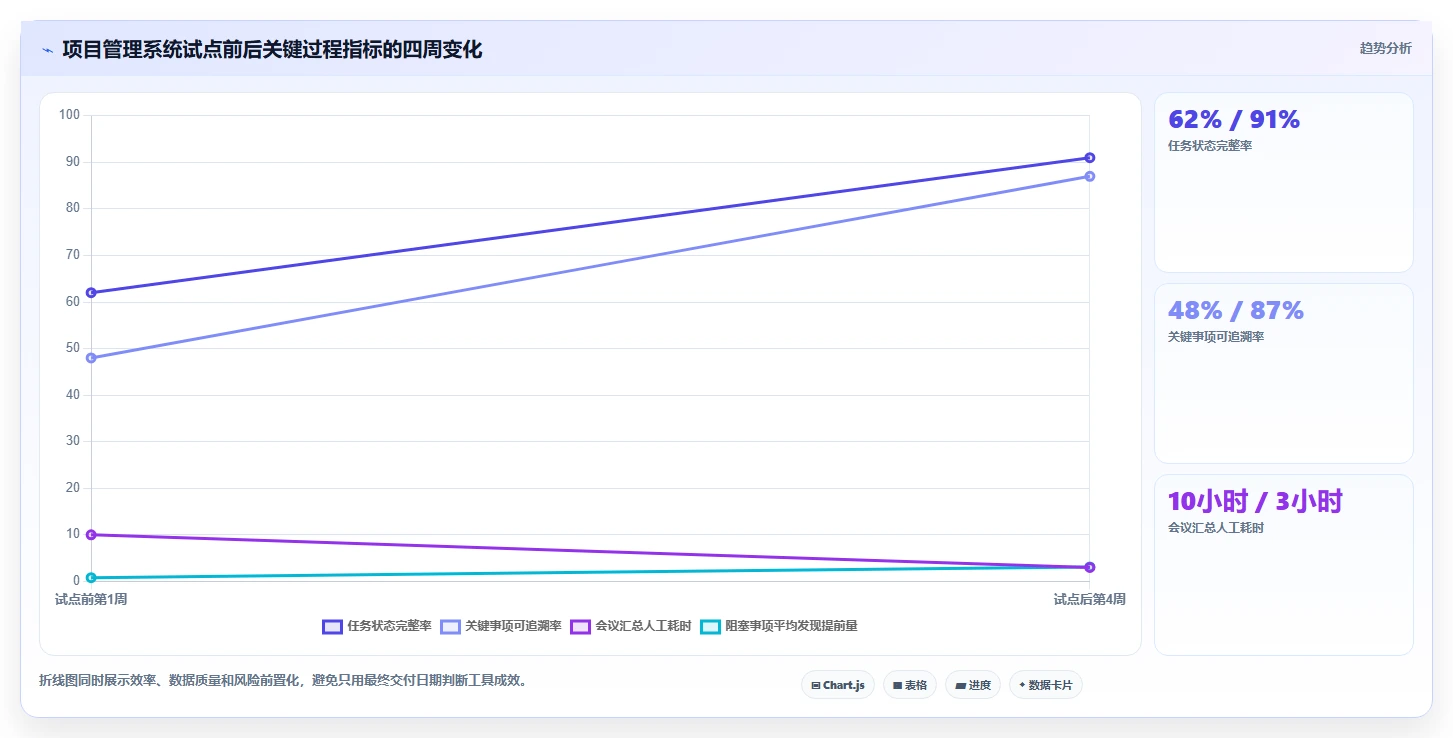Toggle the 任务状态完整率 legend item
This screenshot has height=738, width=1453.
tap(377, 626)
